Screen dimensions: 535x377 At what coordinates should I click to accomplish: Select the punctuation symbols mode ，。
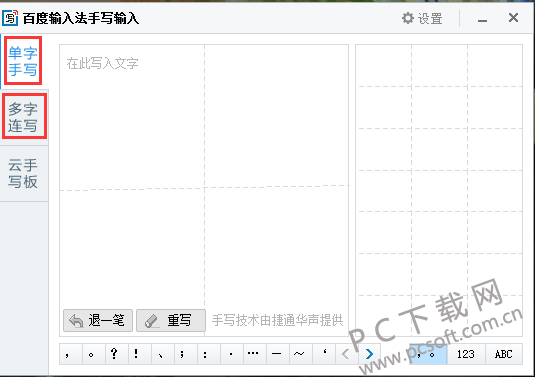[428, 354]
